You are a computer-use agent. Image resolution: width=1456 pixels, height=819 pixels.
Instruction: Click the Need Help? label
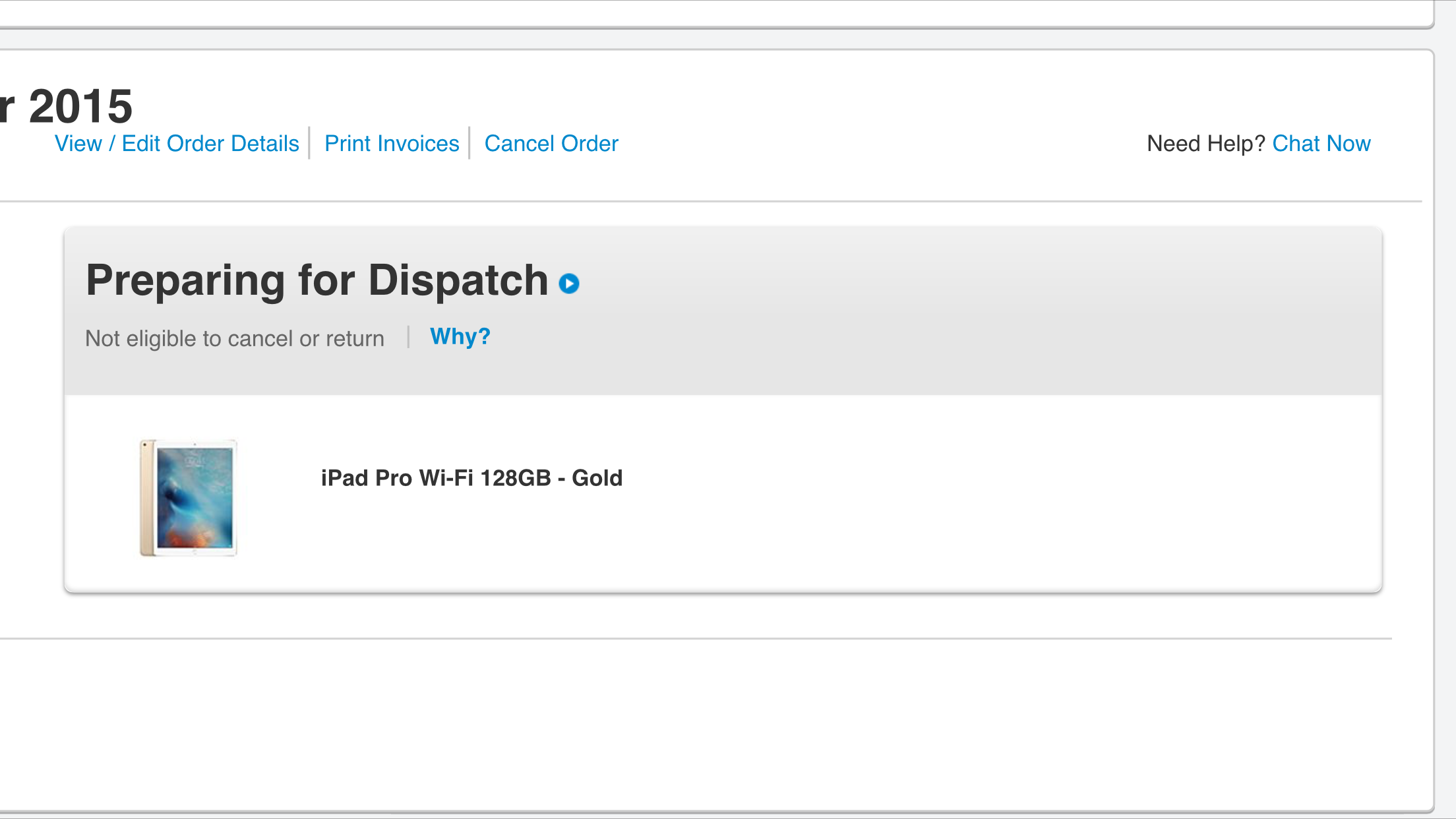tap(1205, 143)
